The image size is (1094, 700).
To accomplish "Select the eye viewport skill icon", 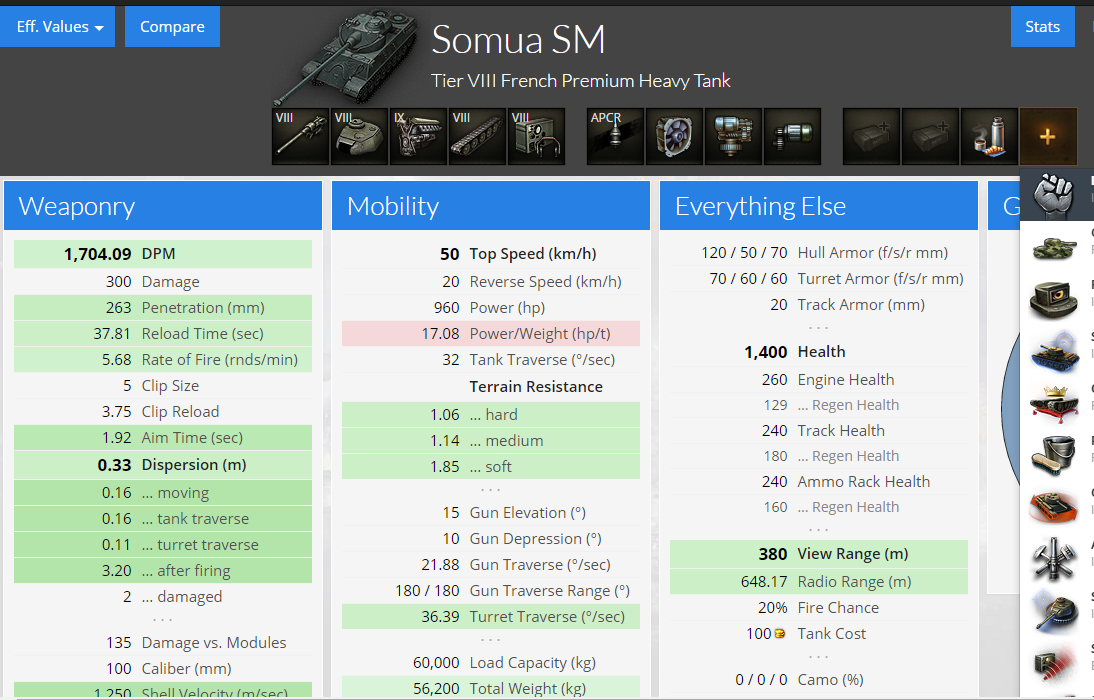I will tap(1054, 299).
